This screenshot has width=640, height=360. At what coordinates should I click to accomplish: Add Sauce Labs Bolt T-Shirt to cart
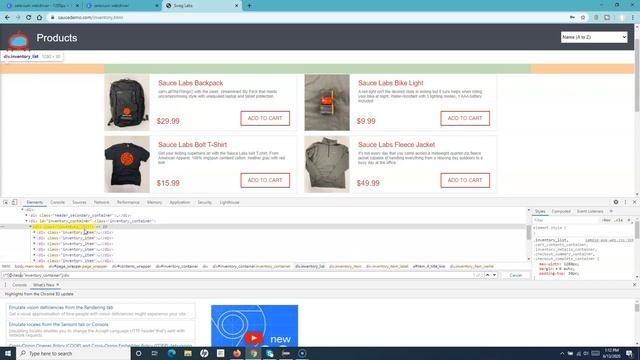pos(265,180)
